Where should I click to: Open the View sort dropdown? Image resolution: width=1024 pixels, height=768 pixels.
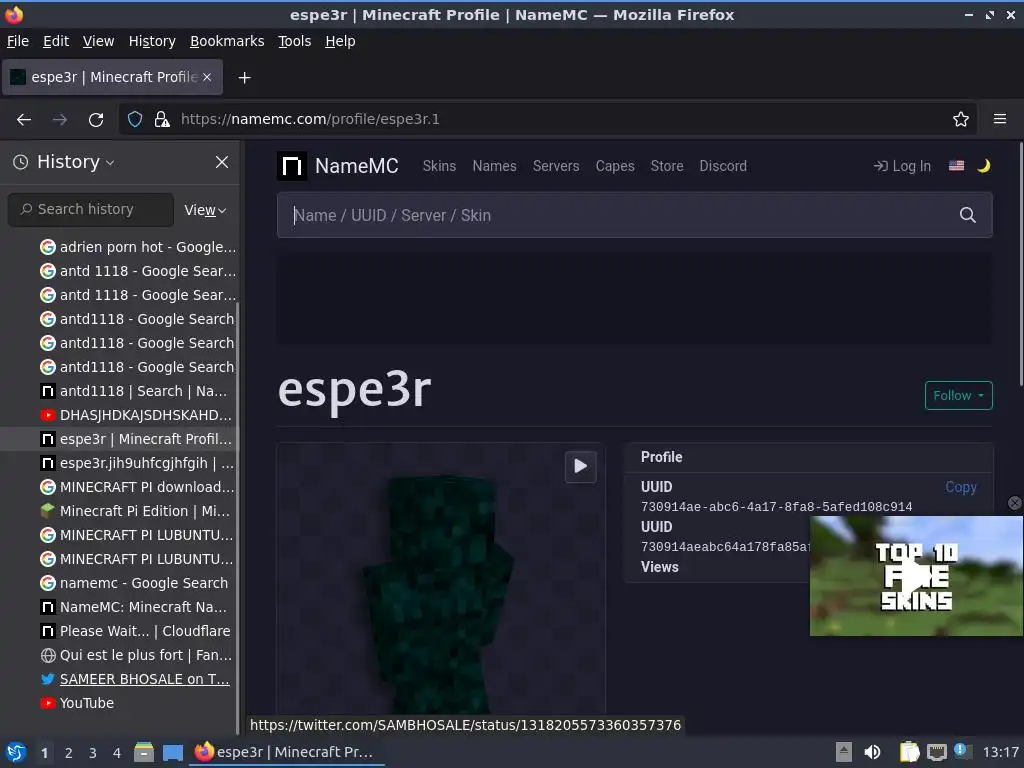coord(205,210)
